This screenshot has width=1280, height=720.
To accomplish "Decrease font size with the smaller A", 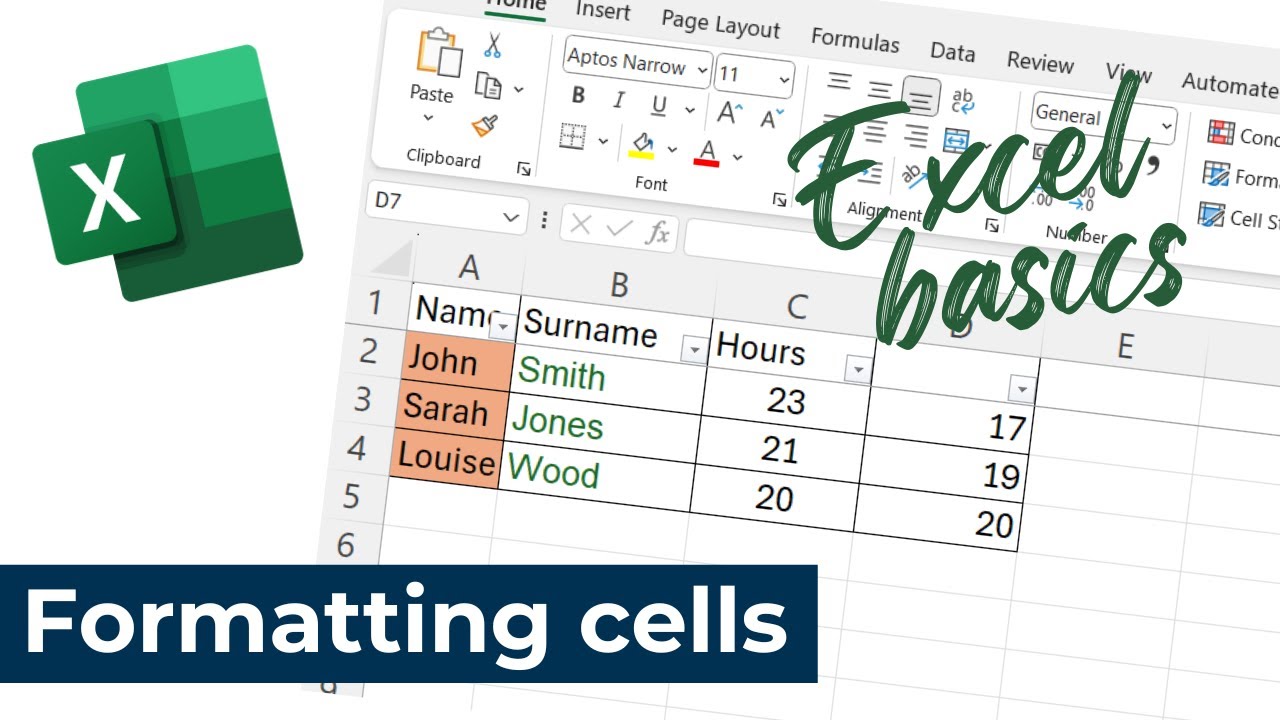I will point(771,118).
